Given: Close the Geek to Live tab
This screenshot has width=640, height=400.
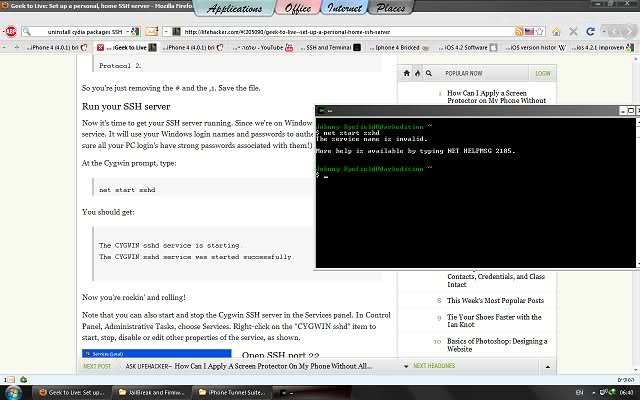Looking at the screenshot, I should [x=100, y=48].
